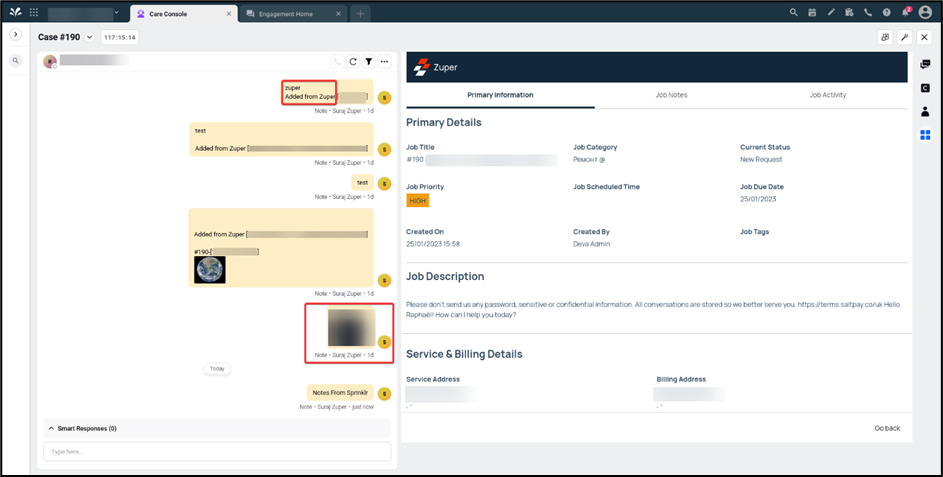Image resolution: width=943 pixels, height=477 pixels.
Task: Expand the left sidebar with the chevron arrow
Action: click(x=16, y=35)
